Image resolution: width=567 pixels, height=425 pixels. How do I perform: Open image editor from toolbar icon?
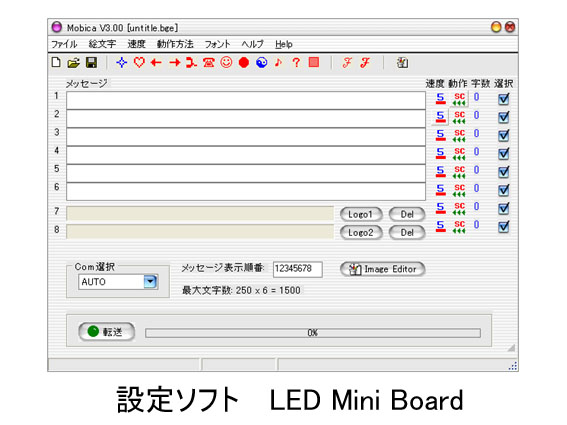click(x=402, y=63)
